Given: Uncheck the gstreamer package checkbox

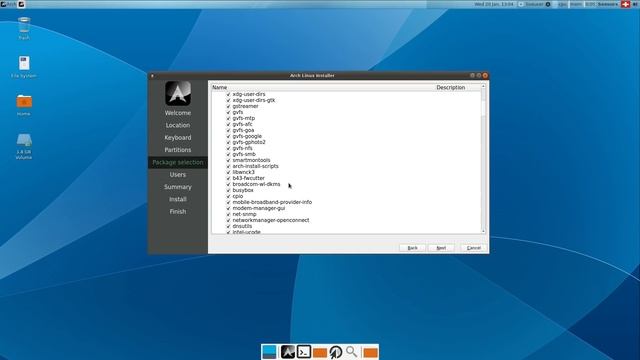Looking at the screenshot, I should point(229,106).
